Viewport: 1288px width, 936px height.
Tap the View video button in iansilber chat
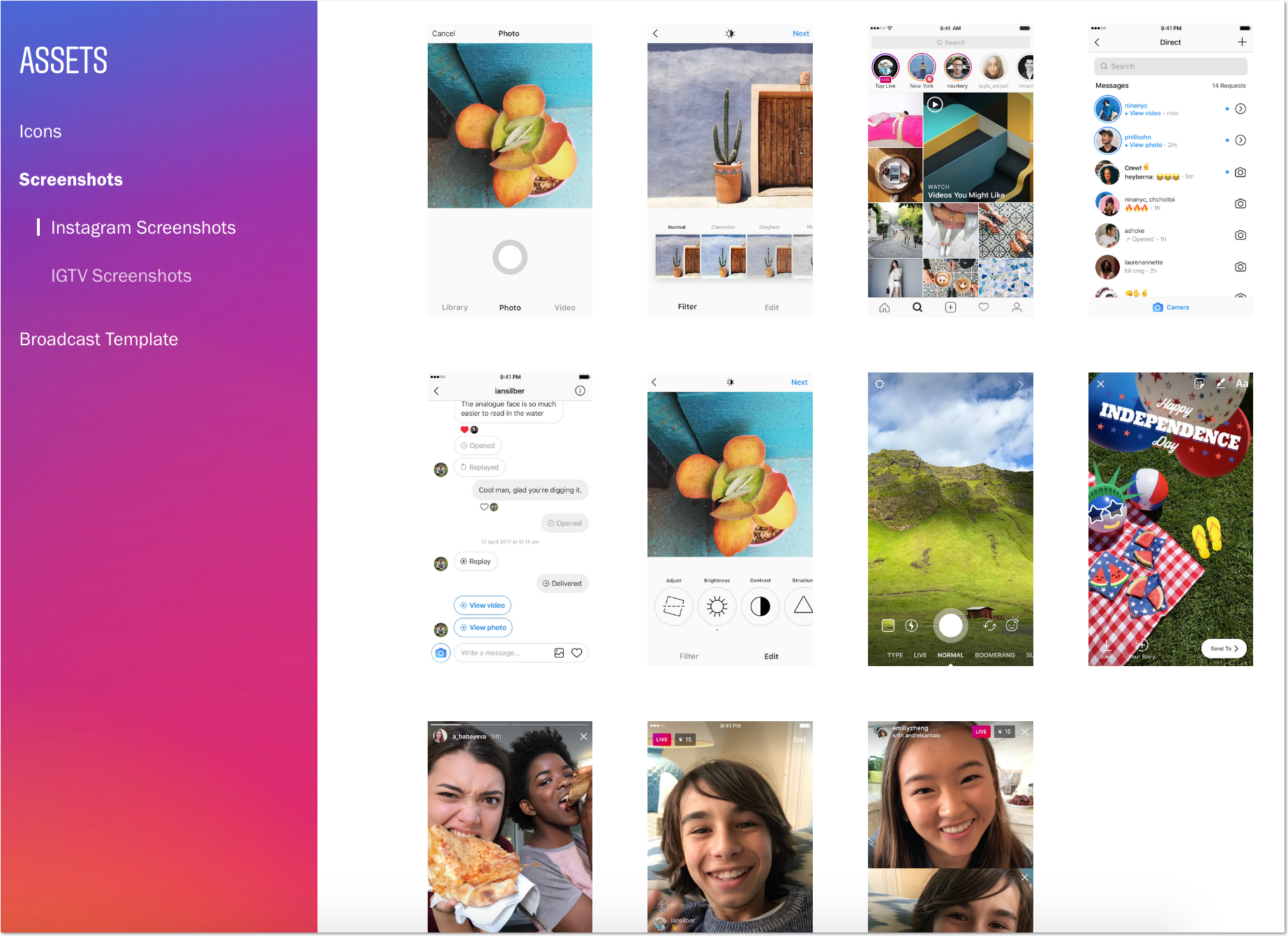tap(482, 605)
